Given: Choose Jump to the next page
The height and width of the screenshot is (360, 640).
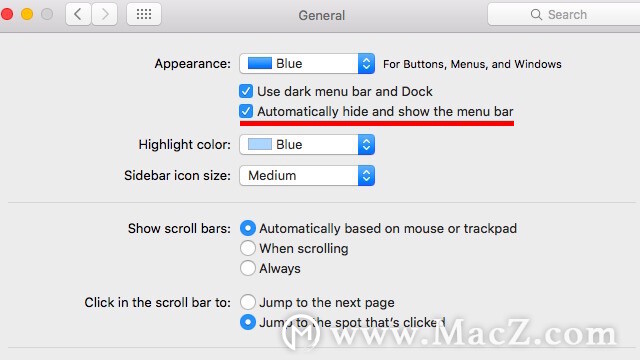Looking at the screenshot, I should tap(248, 302).
